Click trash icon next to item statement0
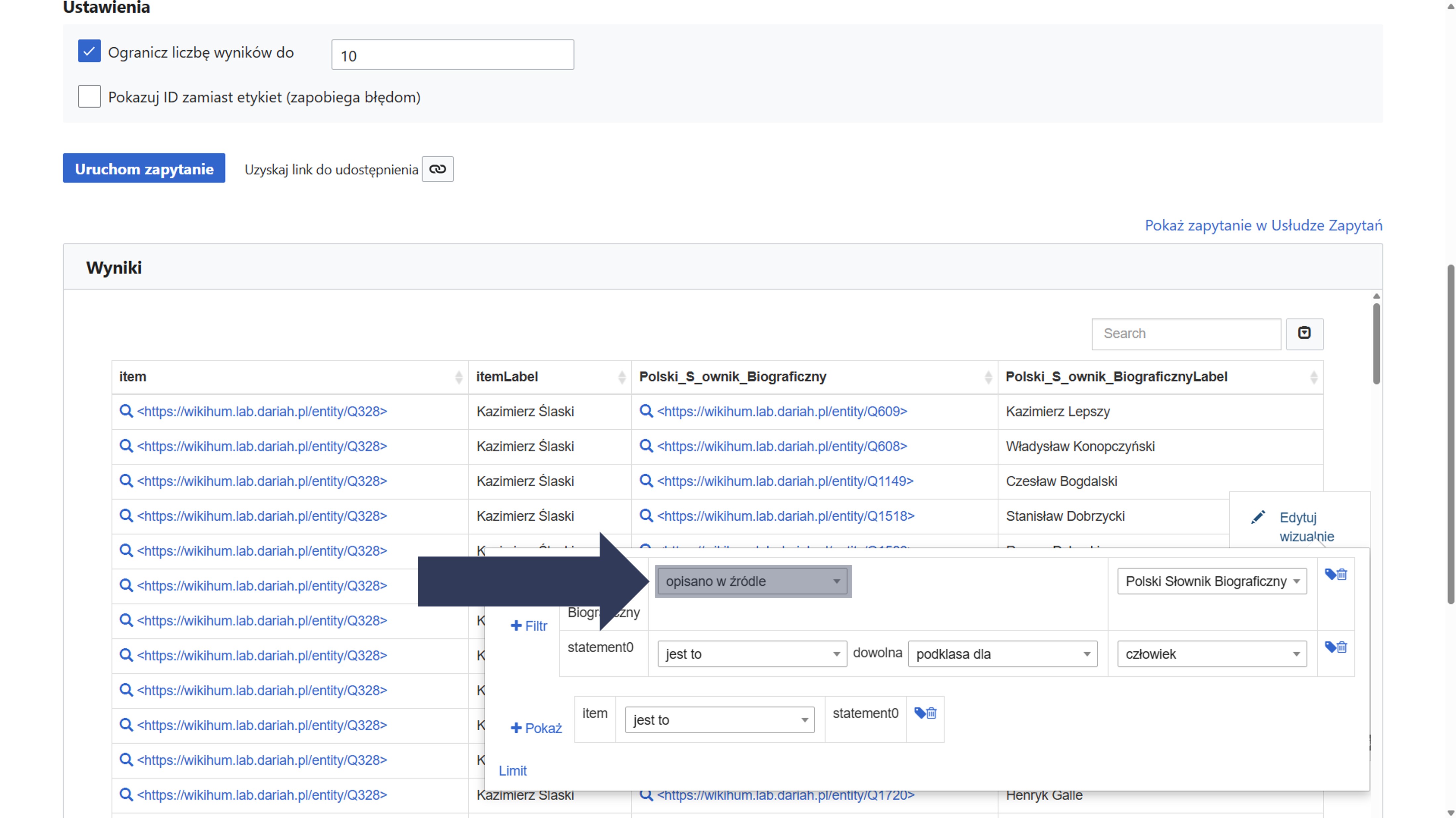The width and height of the screenshot is (1456, 818). tap(932, 713)
